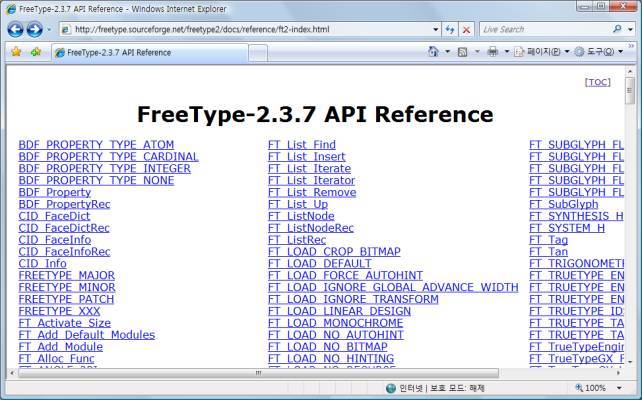This screenshot has height=400, width=642.
Task: Open FT_LOAD_IGNORE_GLOBAL_ADVANCE_WIDTH link
Action: [393, 287]
